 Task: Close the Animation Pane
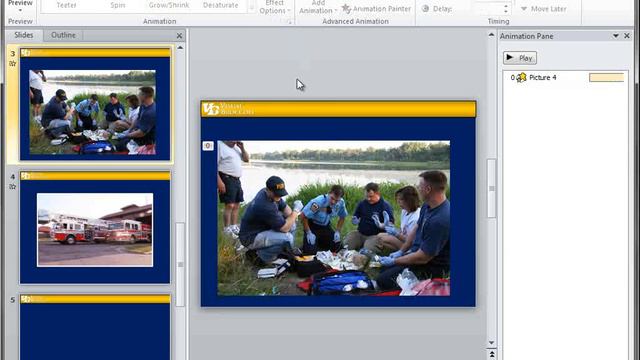point(627,36)
